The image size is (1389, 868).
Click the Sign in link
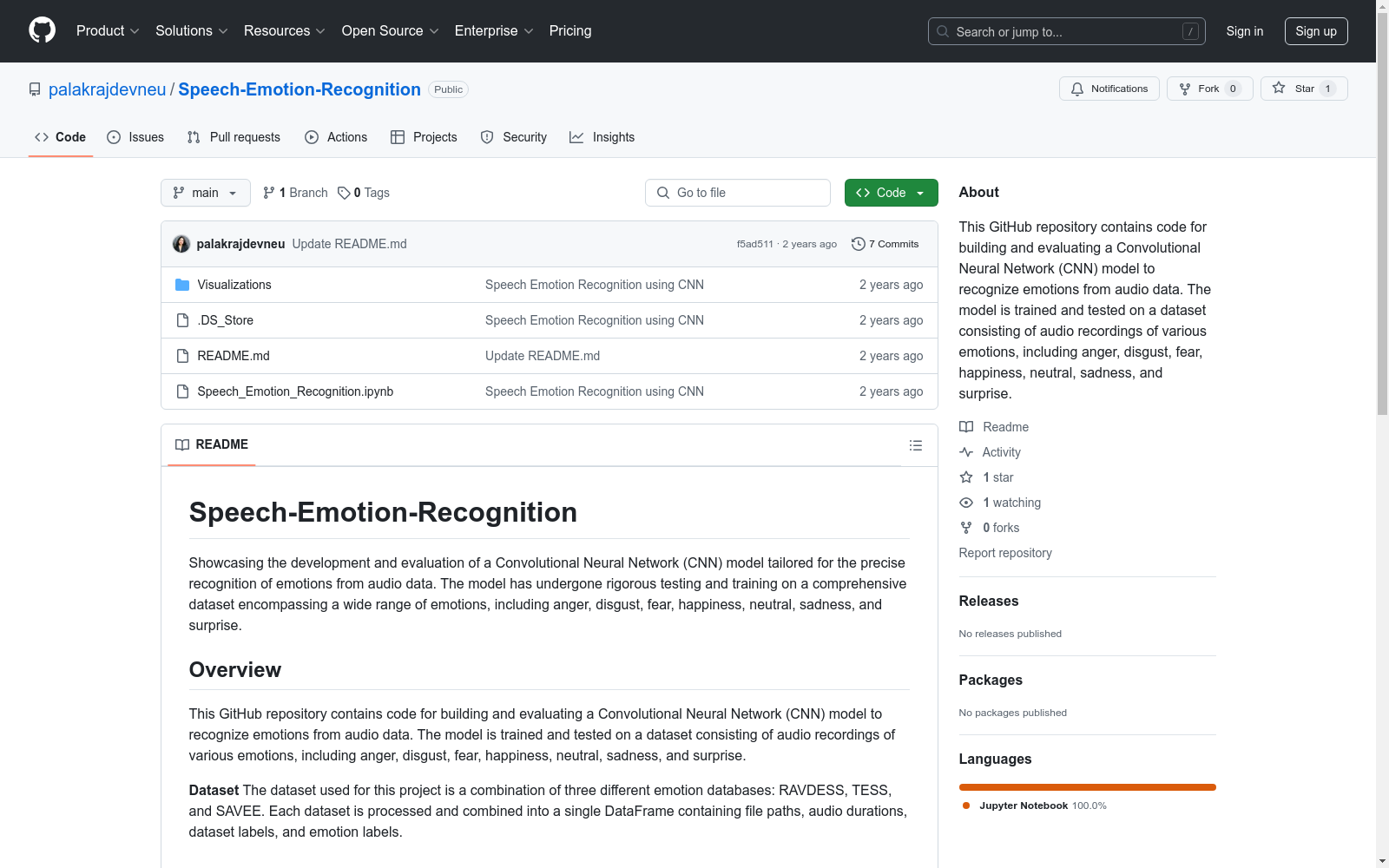[x=1245, y=31]
